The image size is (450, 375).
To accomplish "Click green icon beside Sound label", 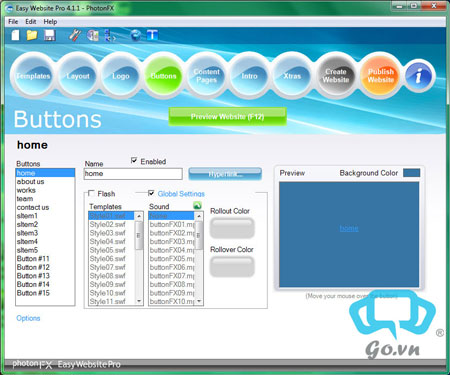I will (x=197, y=206).
